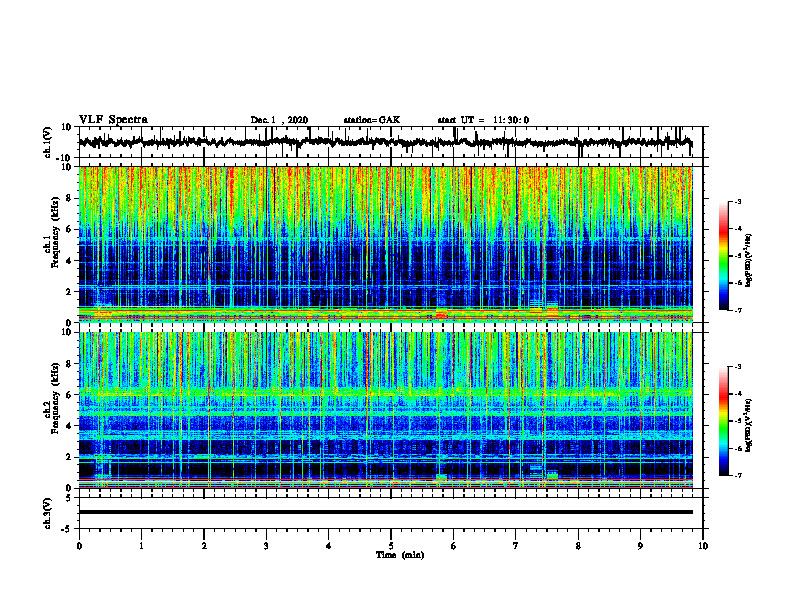Click the "-10" tick label on ch.1(V) axis
The image size is (792, 612).
65,158
